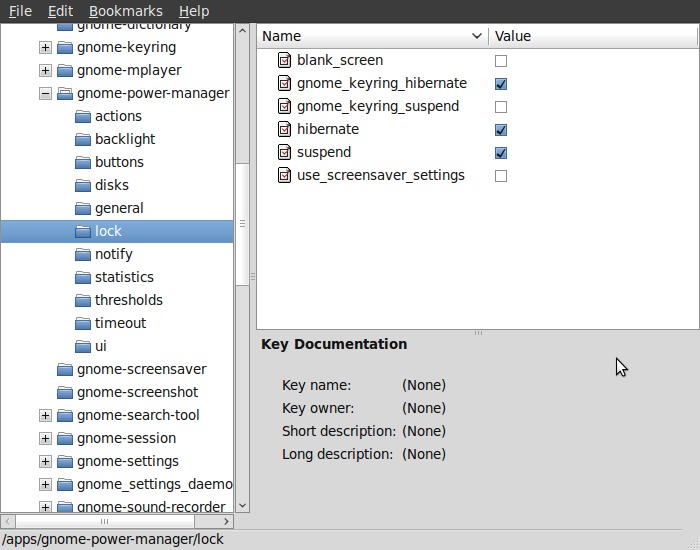Toggle the blank_screen checkbox
Image resolution: width=700 pixels, height=550 pixels.
coord(501,61)
